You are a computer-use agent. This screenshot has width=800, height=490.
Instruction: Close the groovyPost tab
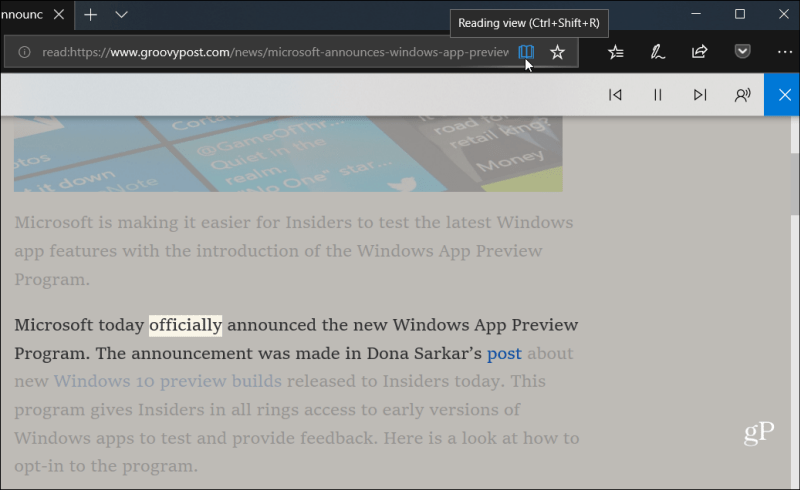59,14
